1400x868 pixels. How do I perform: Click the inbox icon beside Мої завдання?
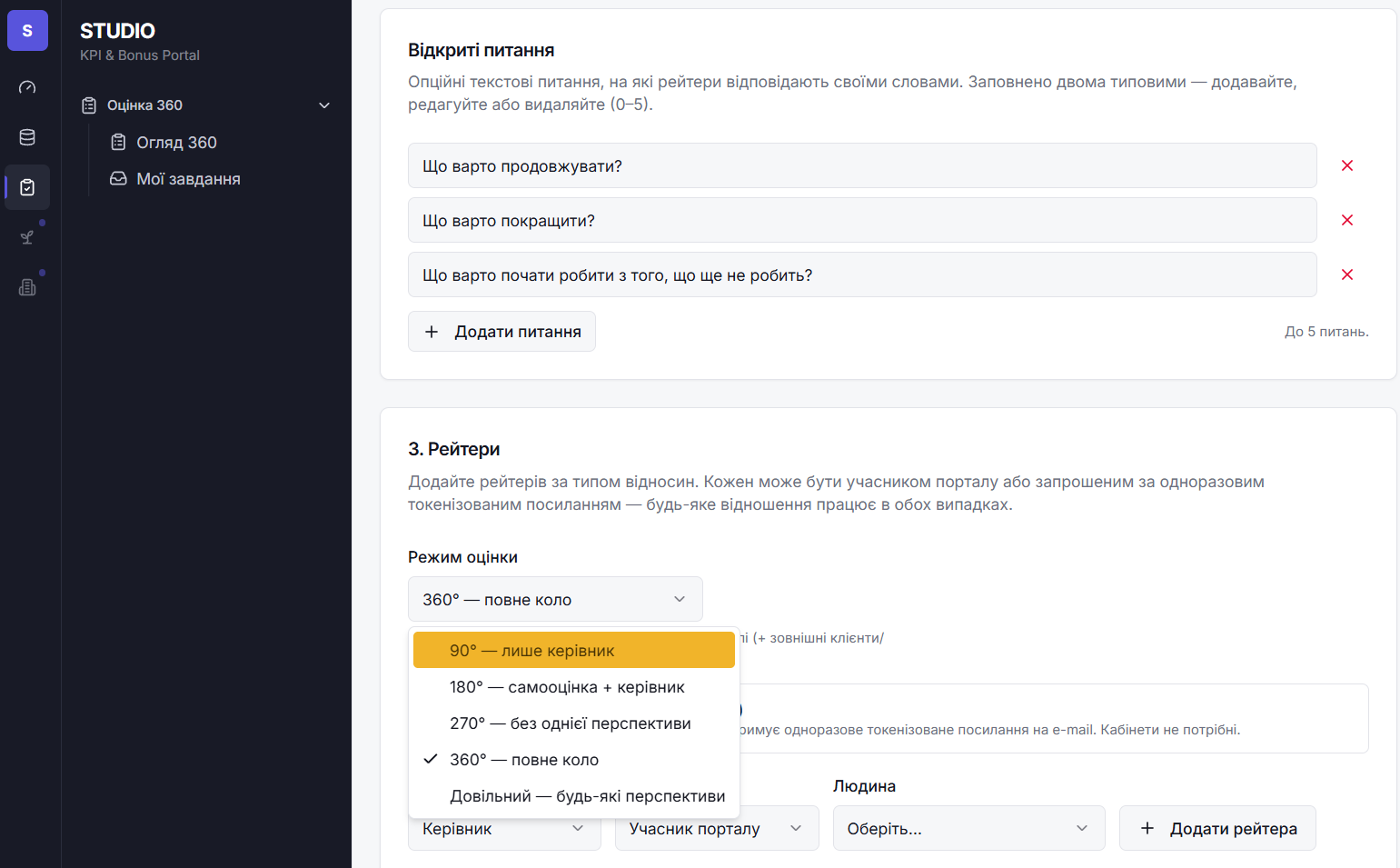tap(118, 178)
